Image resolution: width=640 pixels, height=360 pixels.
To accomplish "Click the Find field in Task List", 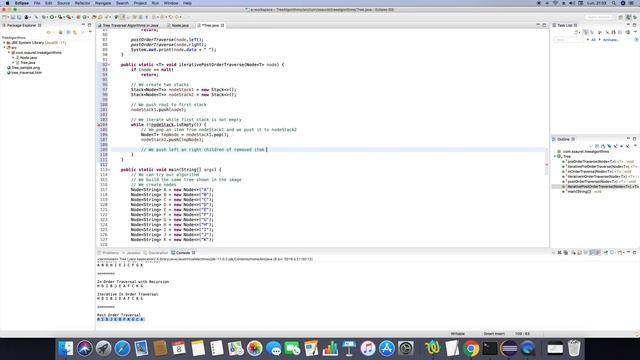I will (568, 40).
